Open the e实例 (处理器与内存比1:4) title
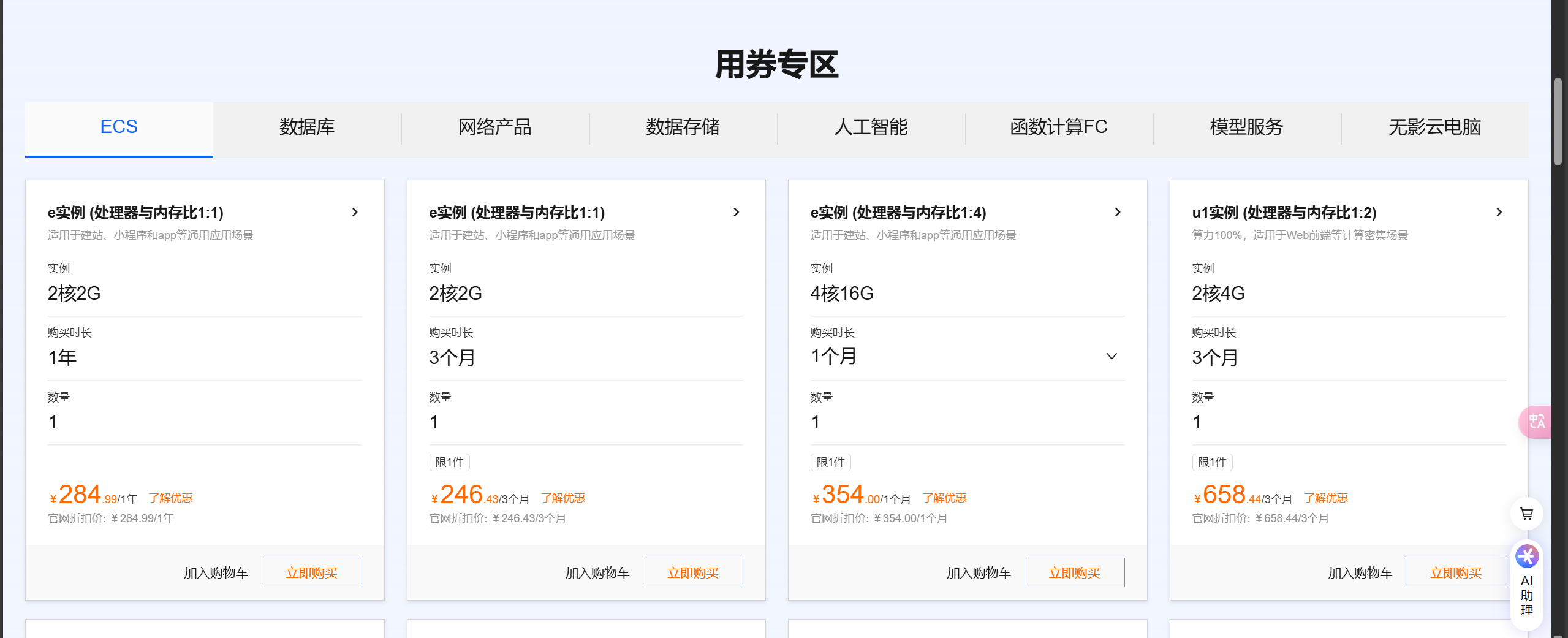 (898, 213)
